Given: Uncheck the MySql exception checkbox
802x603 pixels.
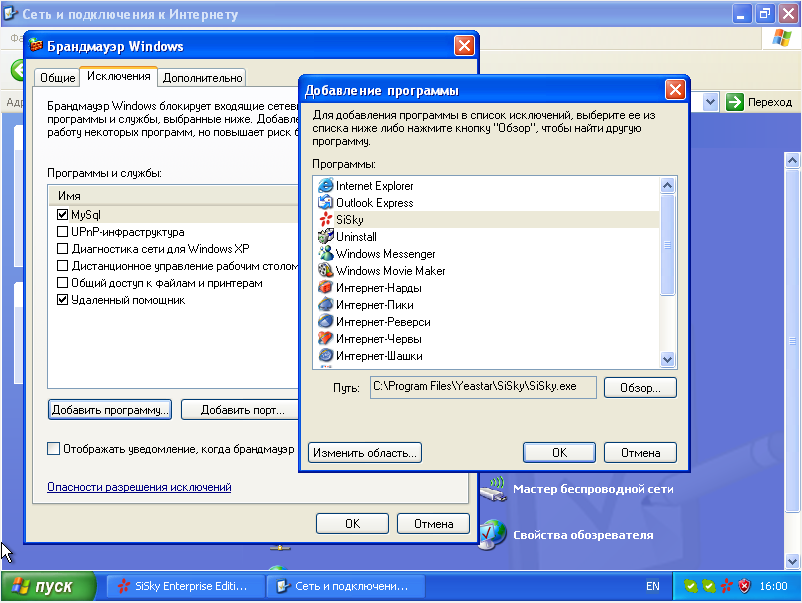Looking at the screenshot, I should coord(63,215).
